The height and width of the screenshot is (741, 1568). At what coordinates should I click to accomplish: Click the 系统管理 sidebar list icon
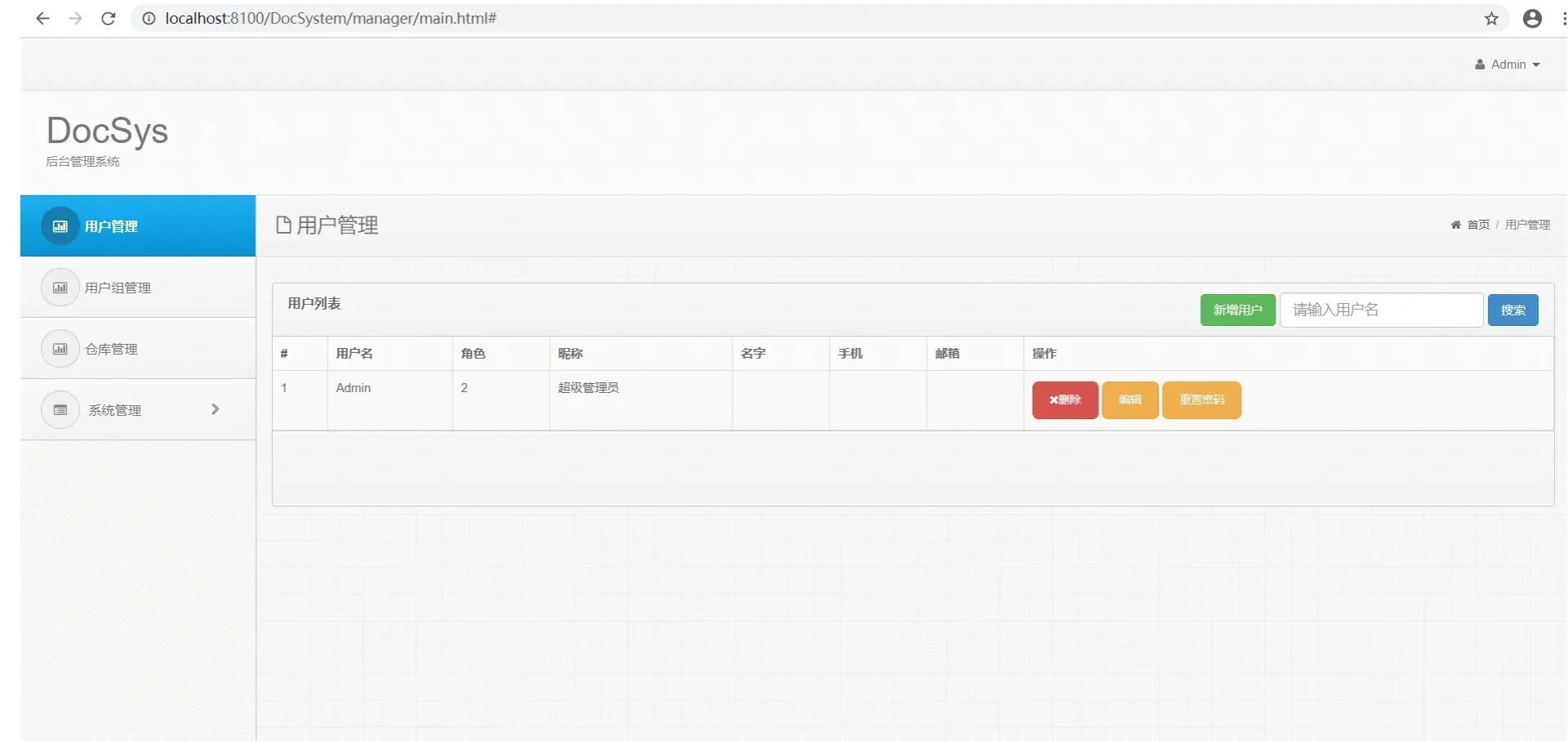pyautogui.click(x=60, y=410)
